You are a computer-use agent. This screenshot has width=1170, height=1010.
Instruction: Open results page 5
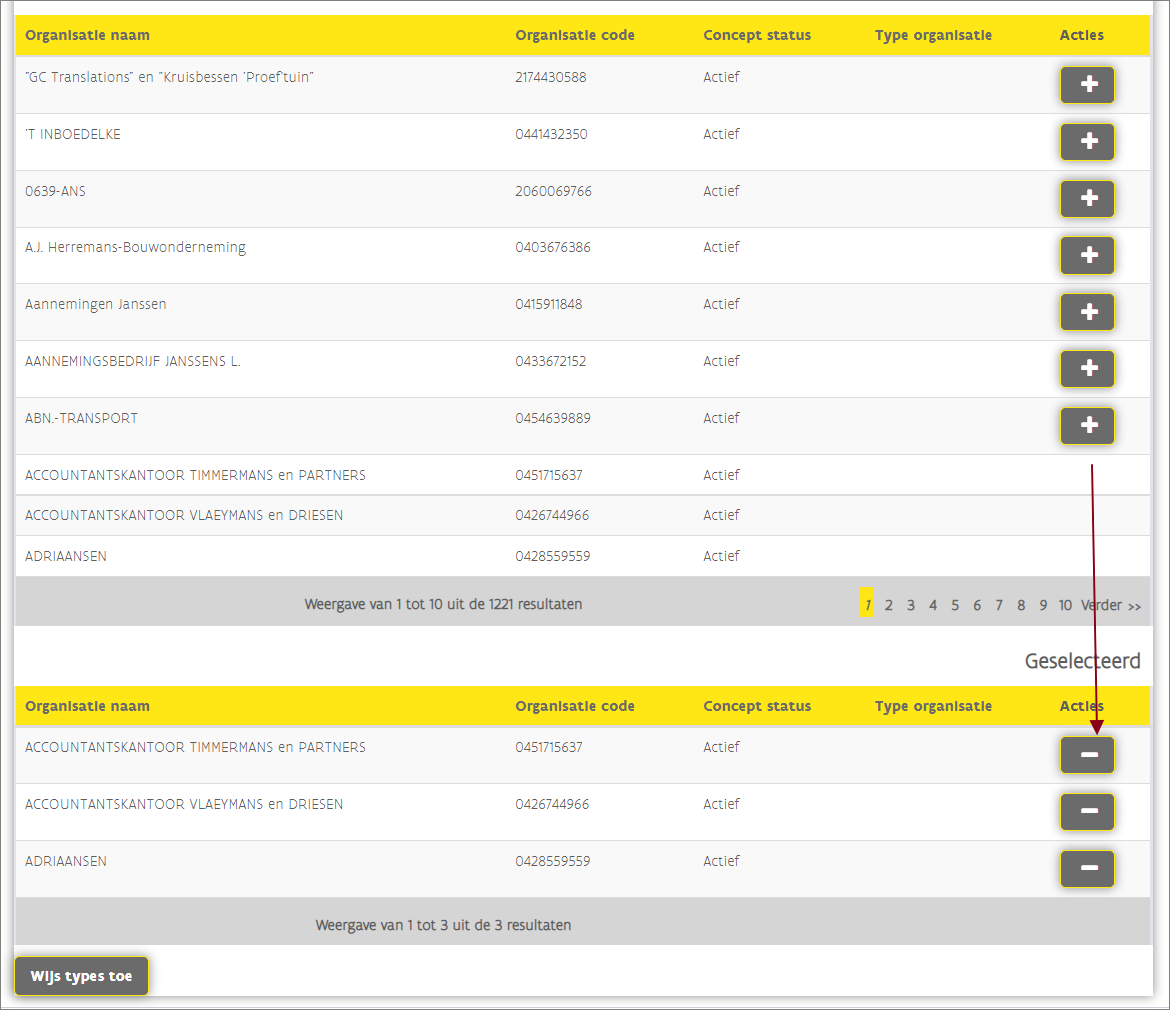(x=955, y=605)
